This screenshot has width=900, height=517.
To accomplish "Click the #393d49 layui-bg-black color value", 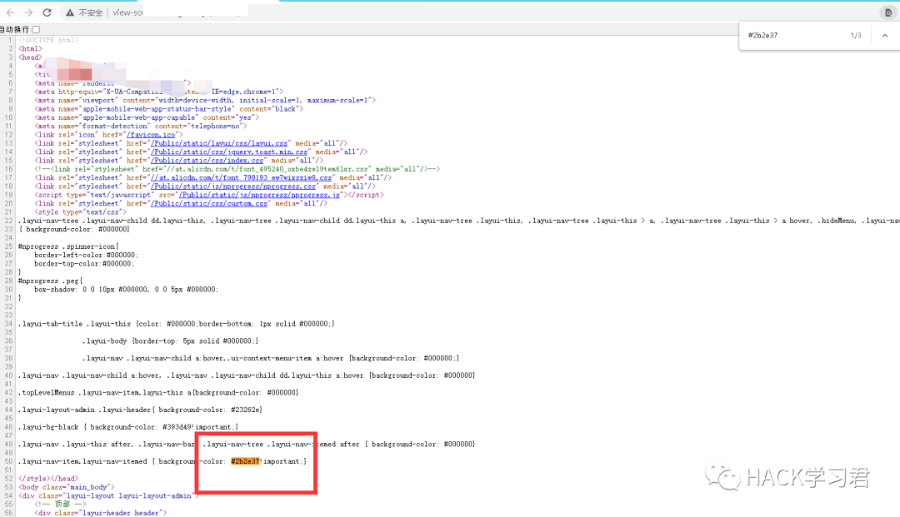I will coord(179,427).
